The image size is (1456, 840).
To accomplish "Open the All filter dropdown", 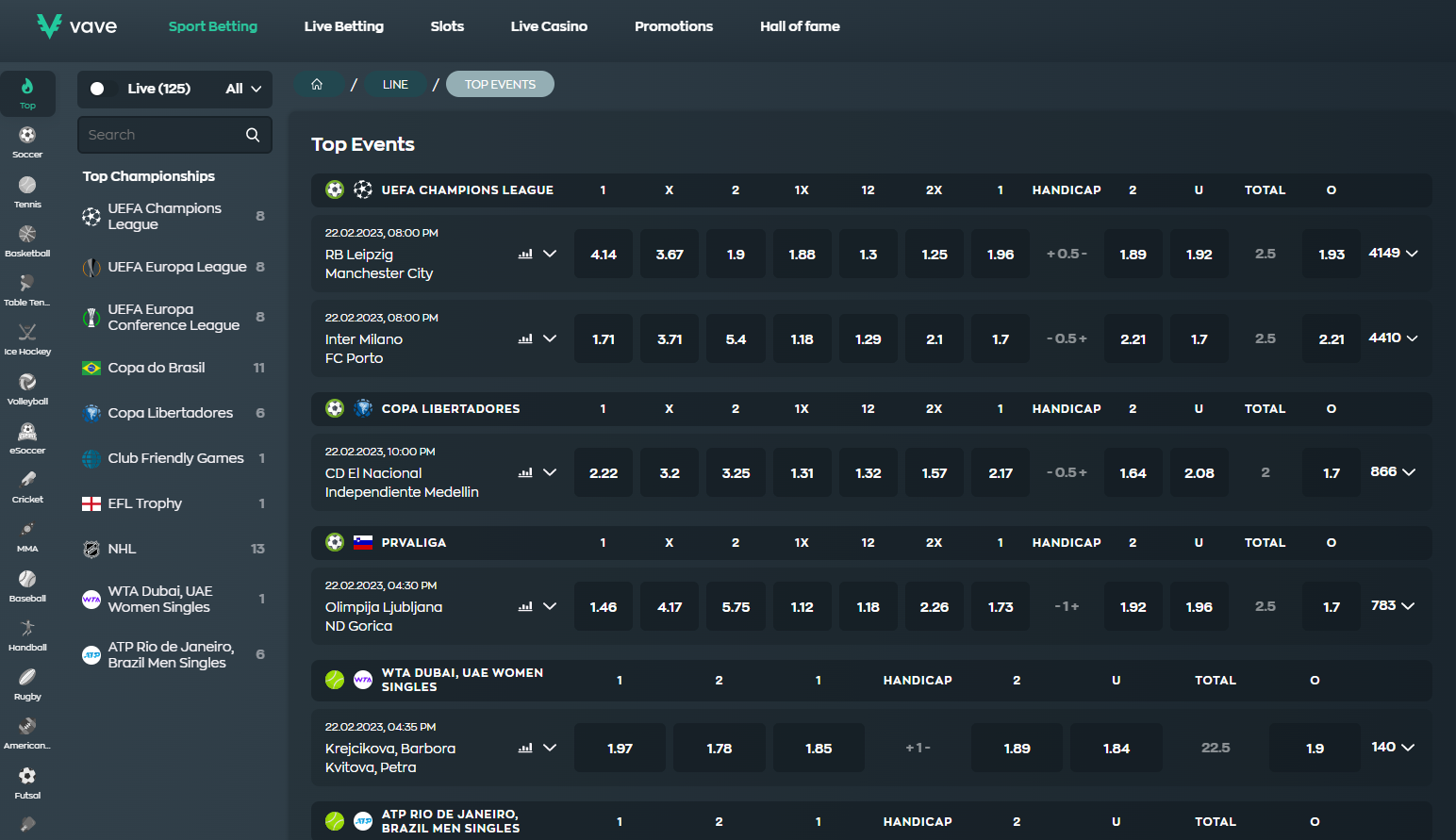I will tap(243, 89).
